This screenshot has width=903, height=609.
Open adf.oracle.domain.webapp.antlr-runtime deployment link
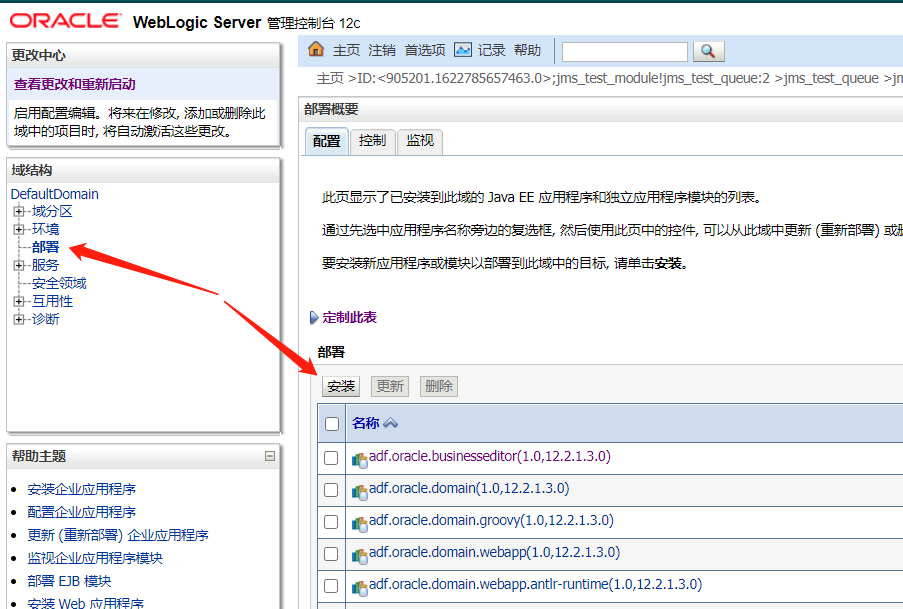click(536, 584)
